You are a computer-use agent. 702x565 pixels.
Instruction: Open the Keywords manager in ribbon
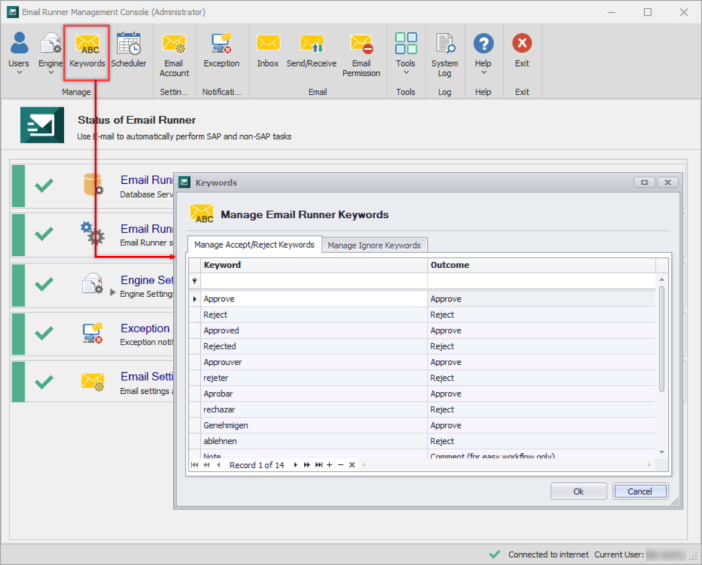pyautogui.click(x=87, y=52)
